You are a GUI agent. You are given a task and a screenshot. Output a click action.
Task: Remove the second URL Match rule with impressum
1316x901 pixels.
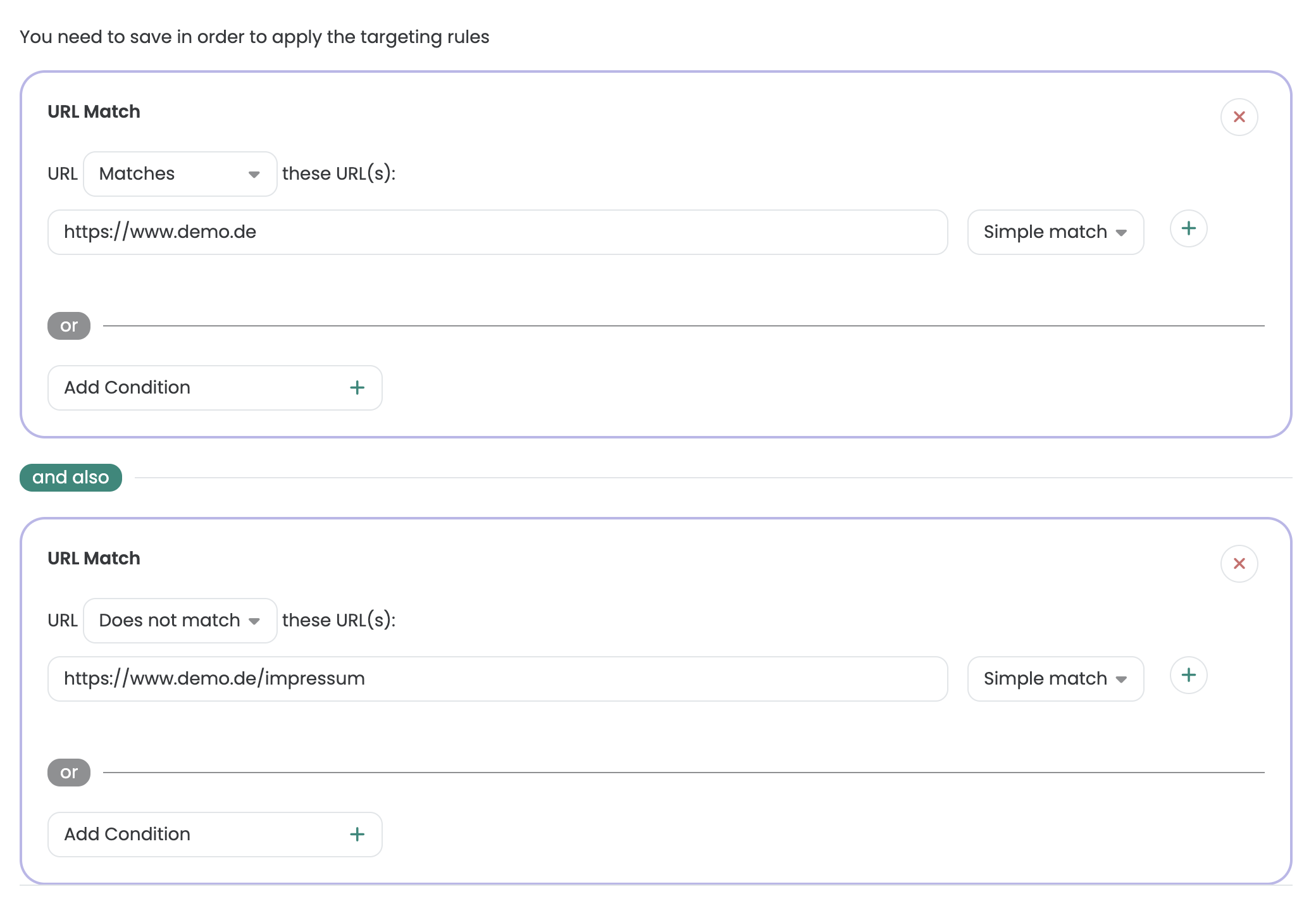click(x=1239, y=564)
